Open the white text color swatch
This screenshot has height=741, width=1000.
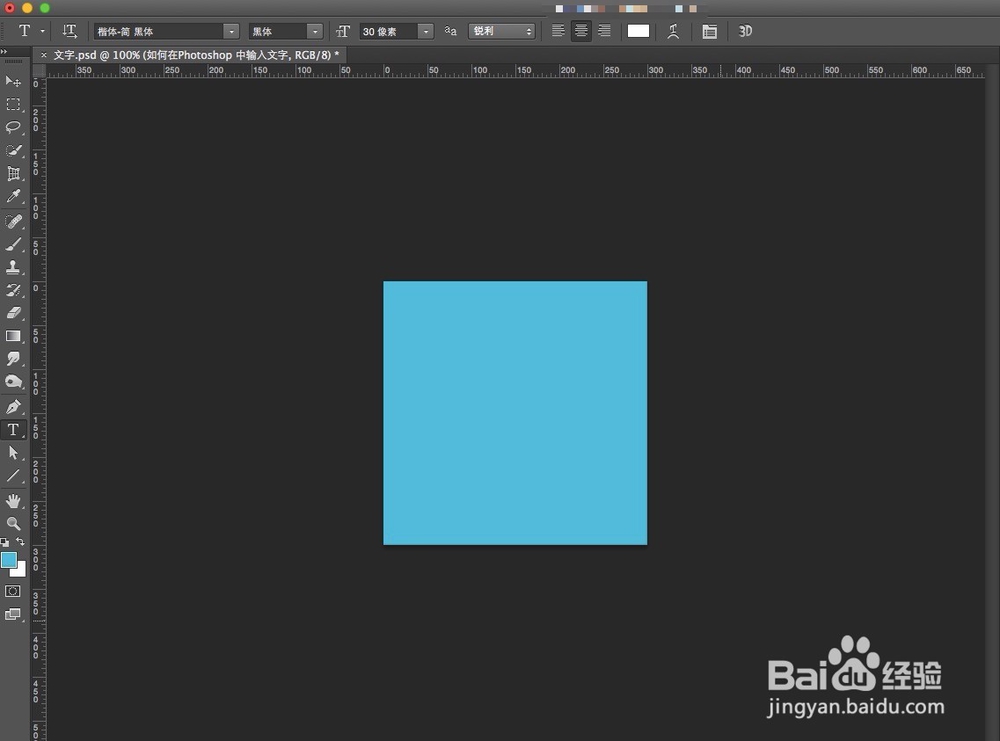[638, 31]
